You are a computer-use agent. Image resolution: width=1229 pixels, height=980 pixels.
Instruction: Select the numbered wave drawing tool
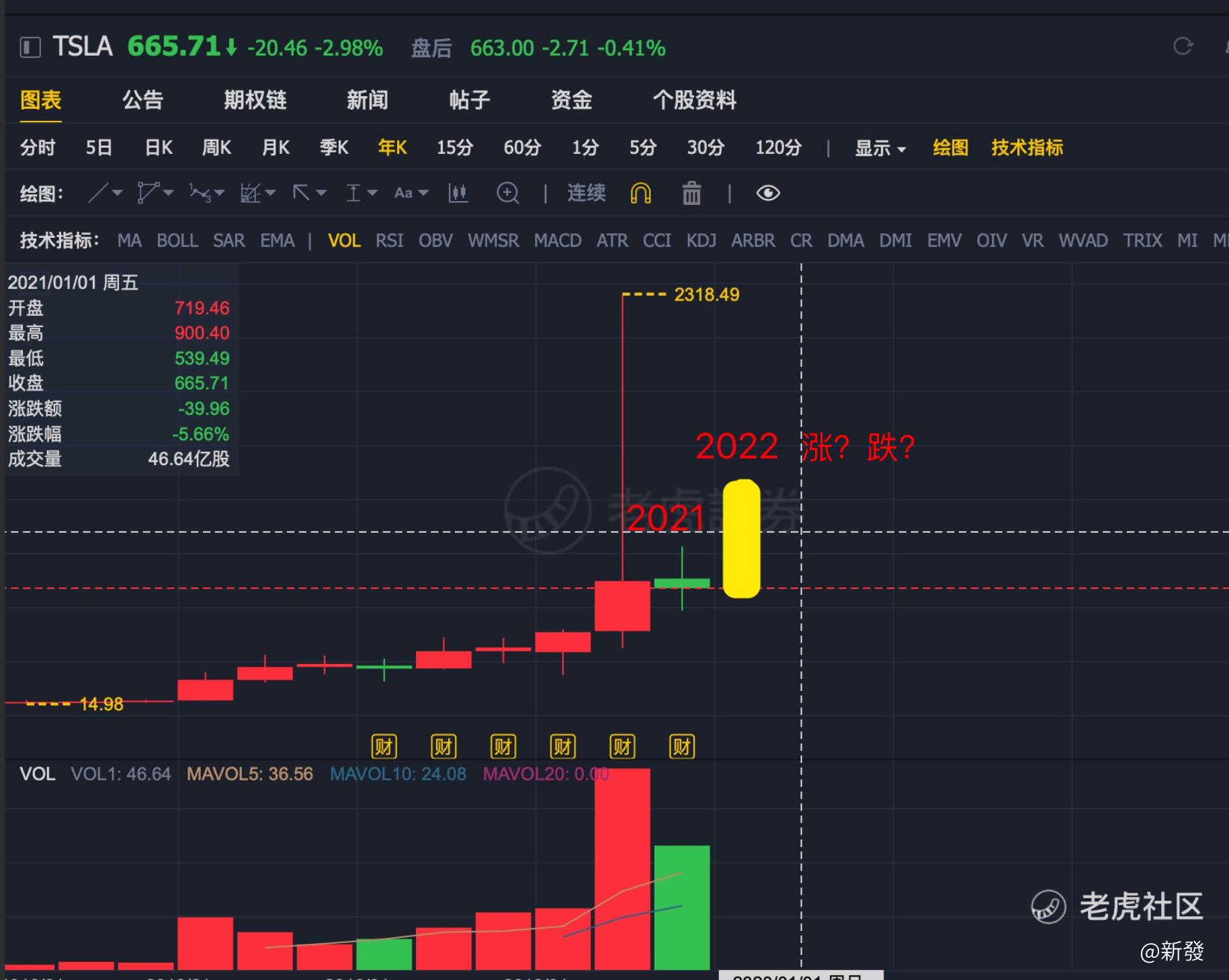coord(200,194)
